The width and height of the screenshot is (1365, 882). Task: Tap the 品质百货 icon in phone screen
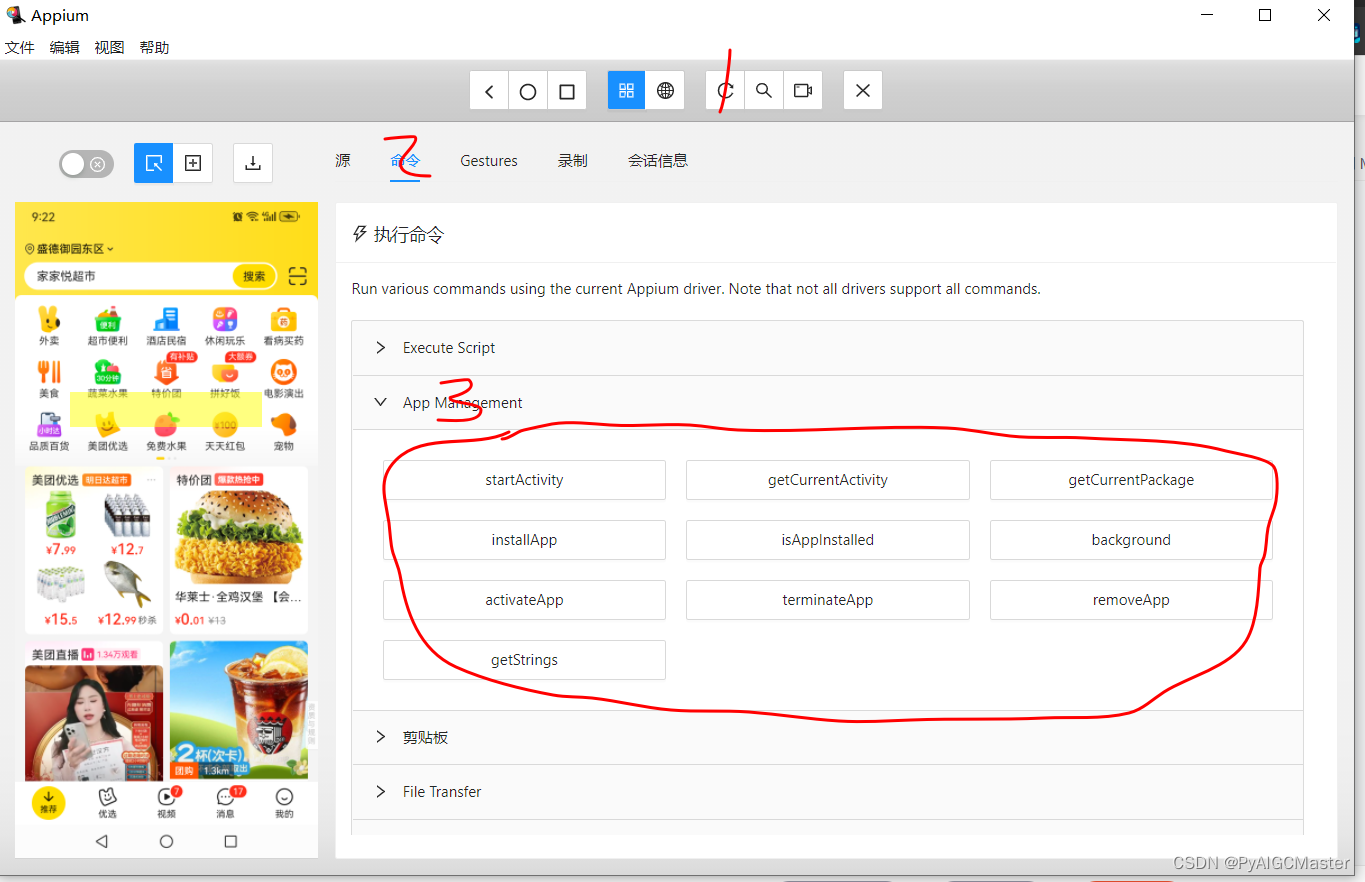(x=49, y=432)
